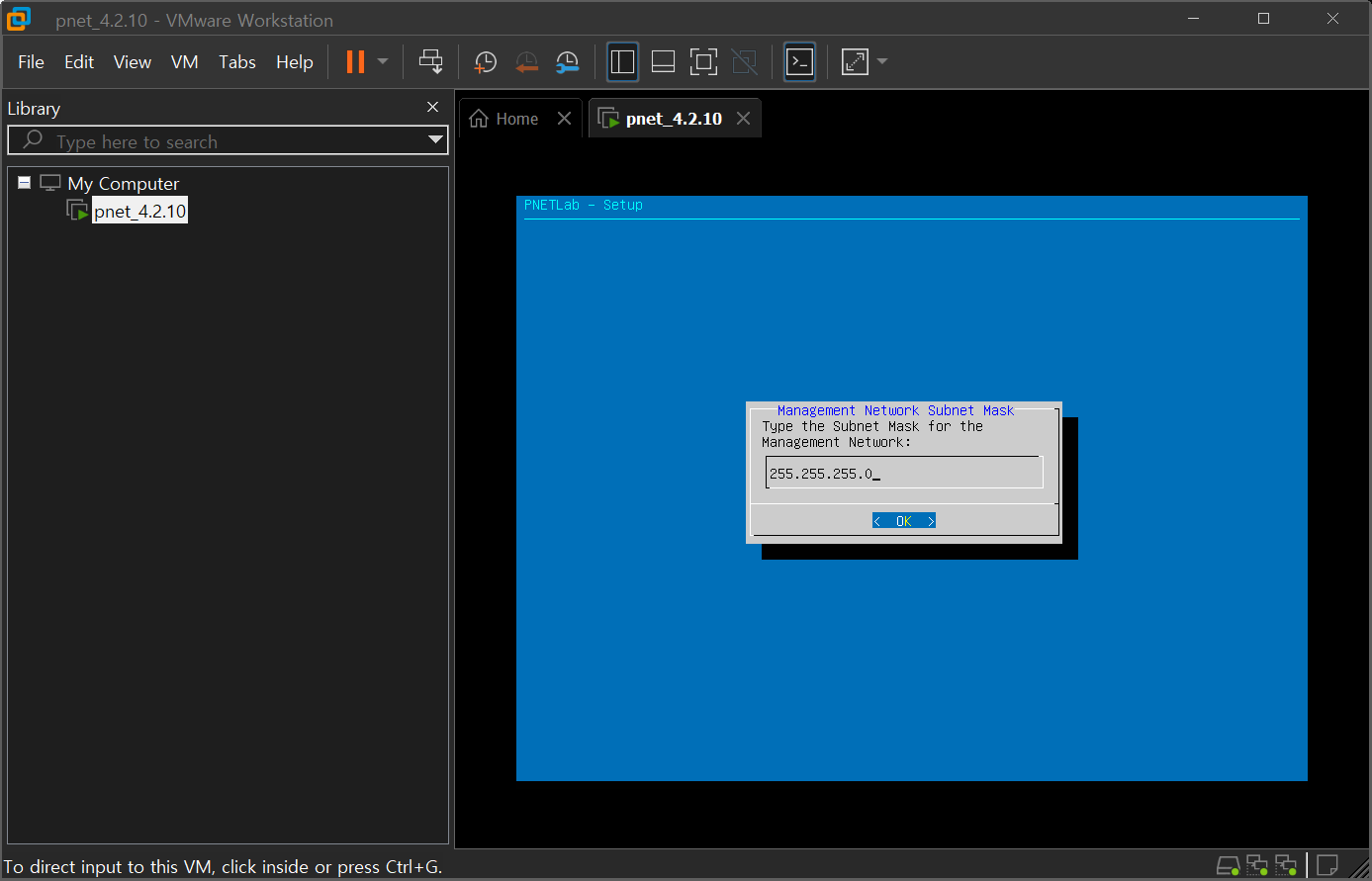Select My Computer in the library
This screenshot has height=881, width=1372.
coord(124,183)
